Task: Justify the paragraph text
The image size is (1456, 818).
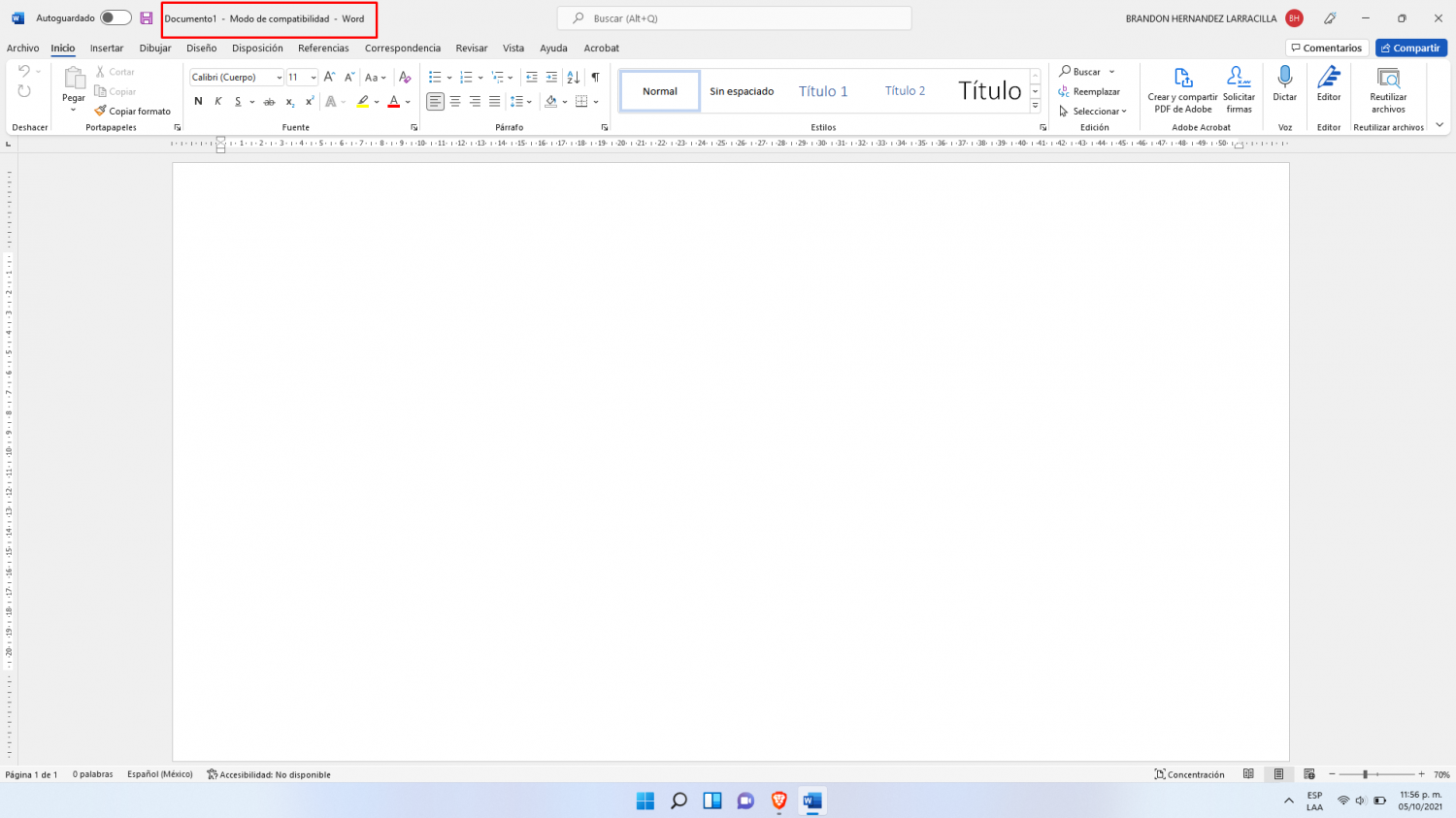Action: click(x=494, y=102)
